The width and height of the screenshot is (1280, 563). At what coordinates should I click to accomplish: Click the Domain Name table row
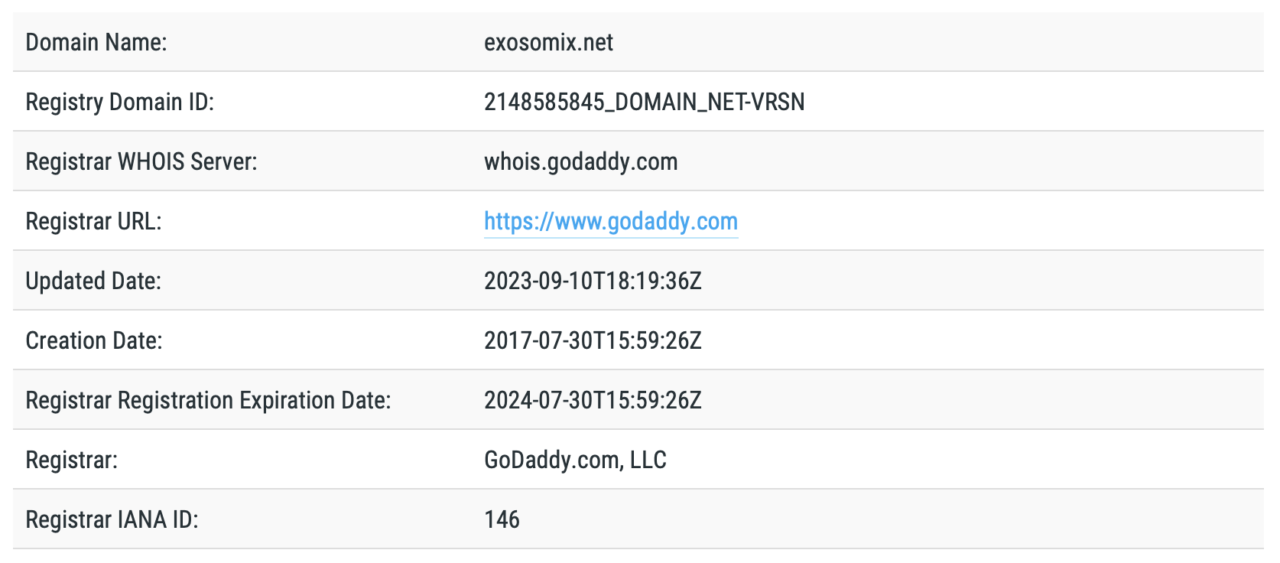(x=639, y=42)
